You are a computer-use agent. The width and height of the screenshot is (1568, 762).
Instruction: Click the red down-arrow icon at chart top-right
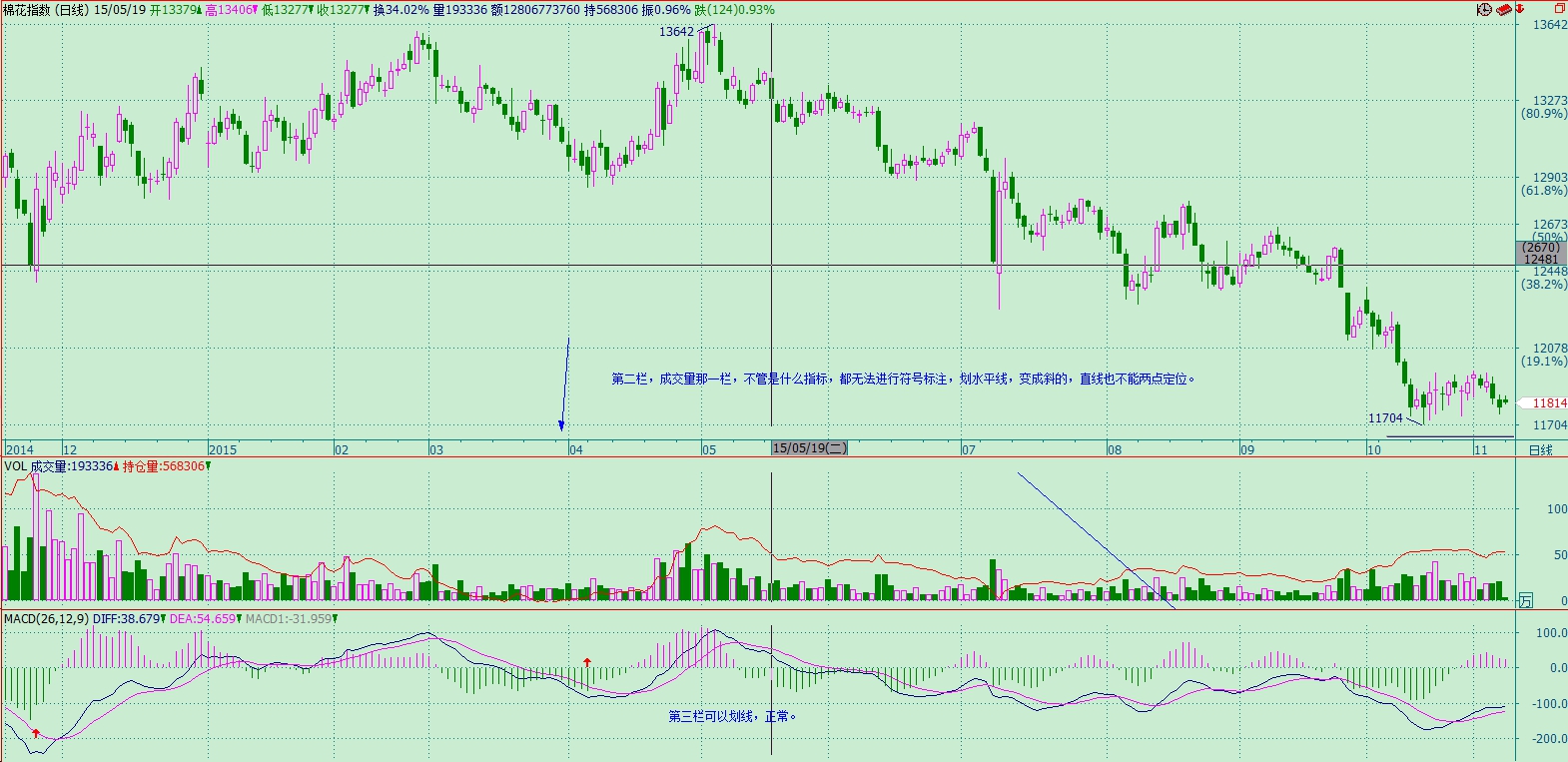(x=1520, y=9)
